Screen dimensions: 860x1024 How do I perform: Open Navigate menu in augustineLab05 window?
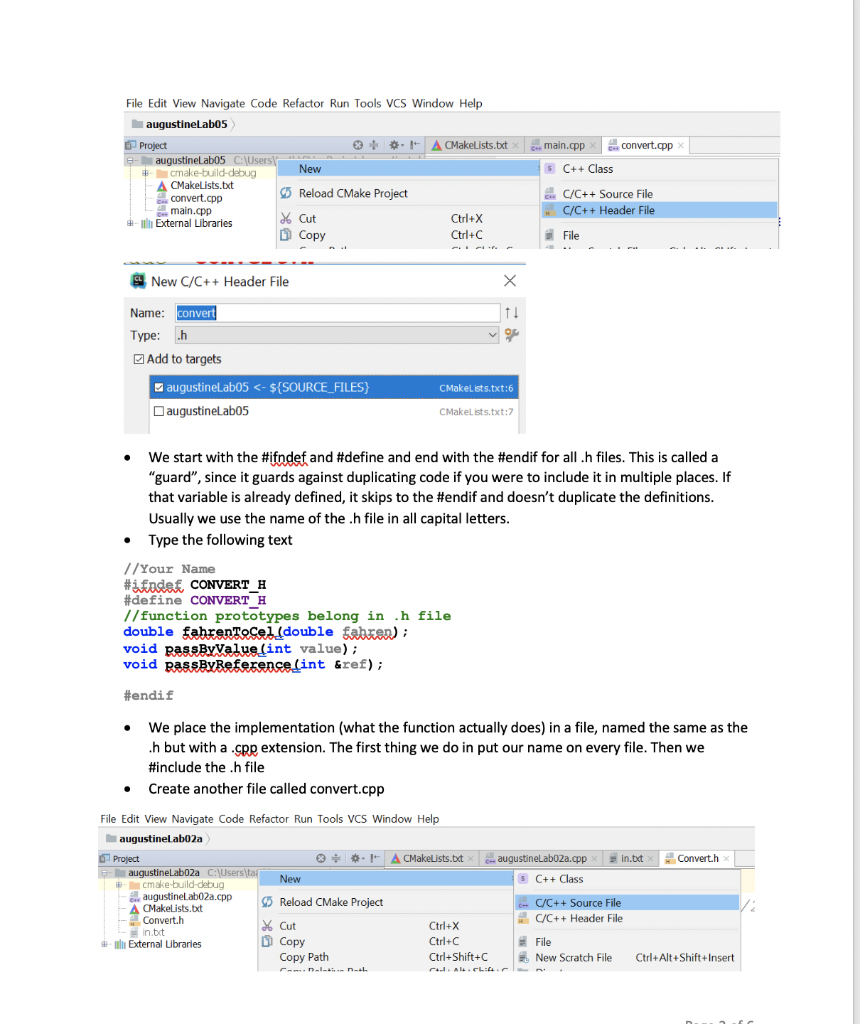[x=223, y=103]
